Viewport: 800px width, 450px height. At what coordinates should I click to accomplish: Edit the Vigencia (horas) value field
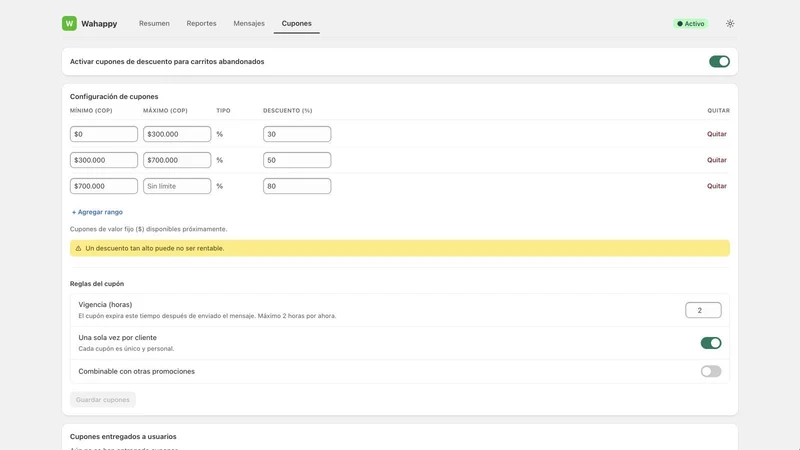(703, 310)
